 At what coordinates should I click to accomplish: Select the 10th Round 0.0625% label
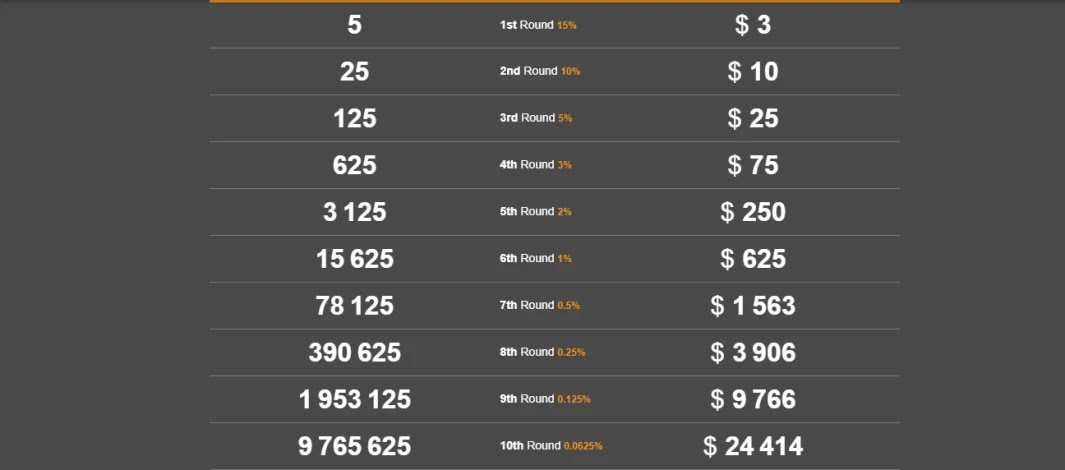[x=552, y=446]
